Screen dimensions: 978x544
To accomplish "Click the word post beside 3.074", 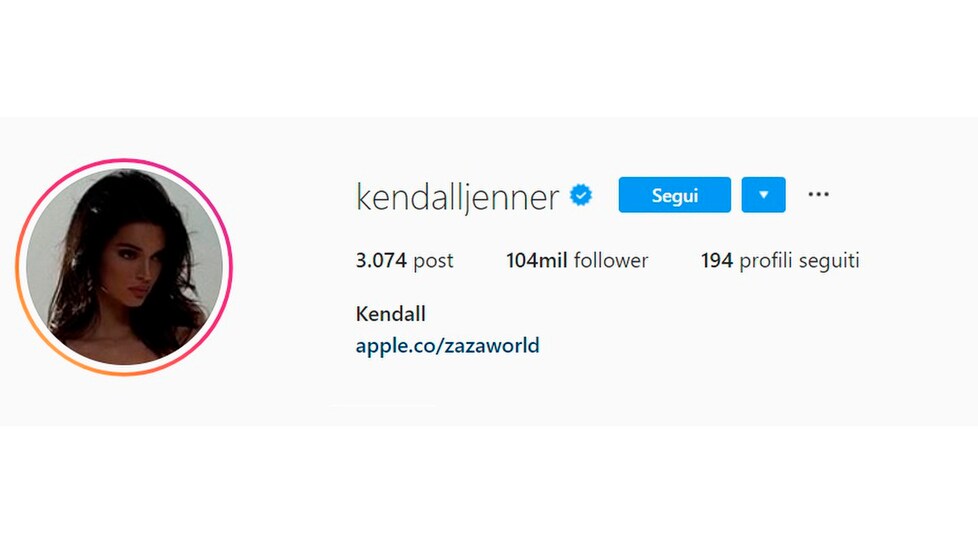I will click(x=433, y=261).
